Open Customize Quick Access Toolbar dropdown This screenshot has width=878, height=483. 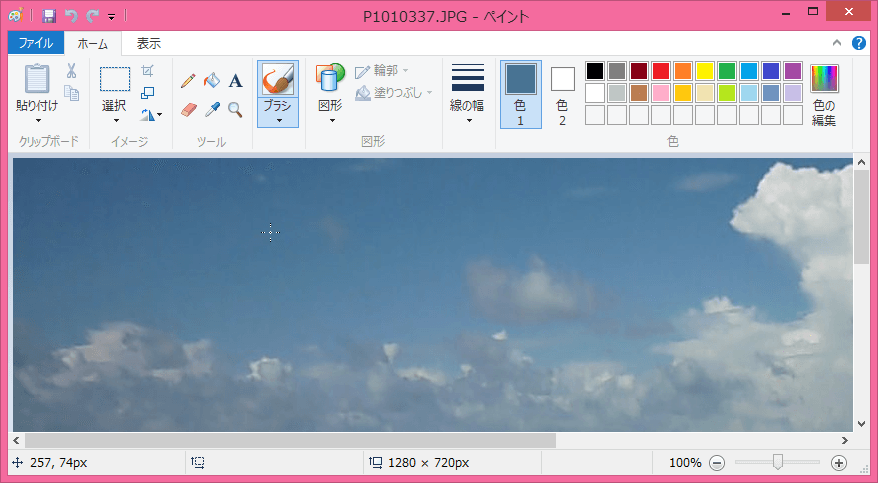point(111,17)
